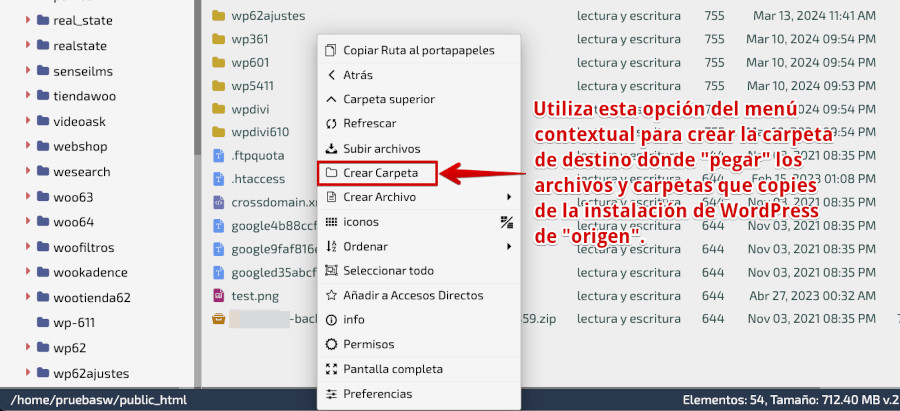The height and width of the screenshot is (411, 900).
Task: Click the info circle icon
Action: (331, 320)
